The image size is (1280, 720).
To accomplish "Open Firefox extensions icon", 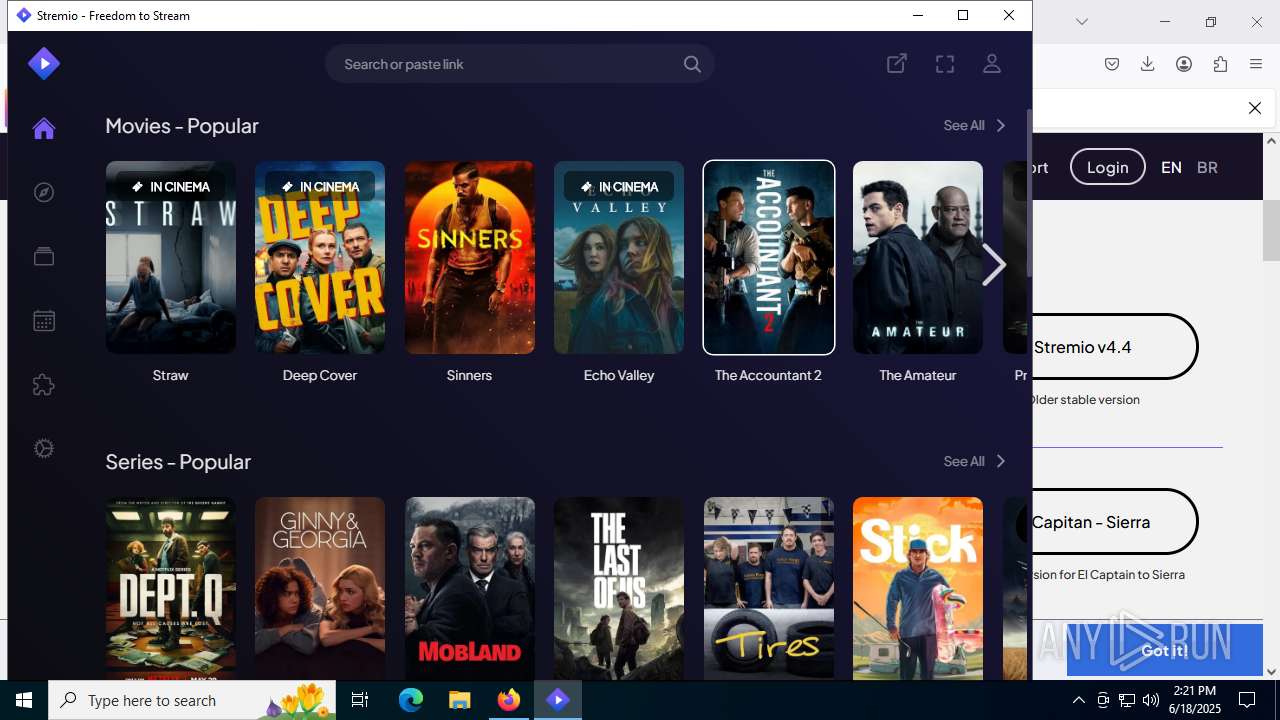I will tap(1220, 64).
